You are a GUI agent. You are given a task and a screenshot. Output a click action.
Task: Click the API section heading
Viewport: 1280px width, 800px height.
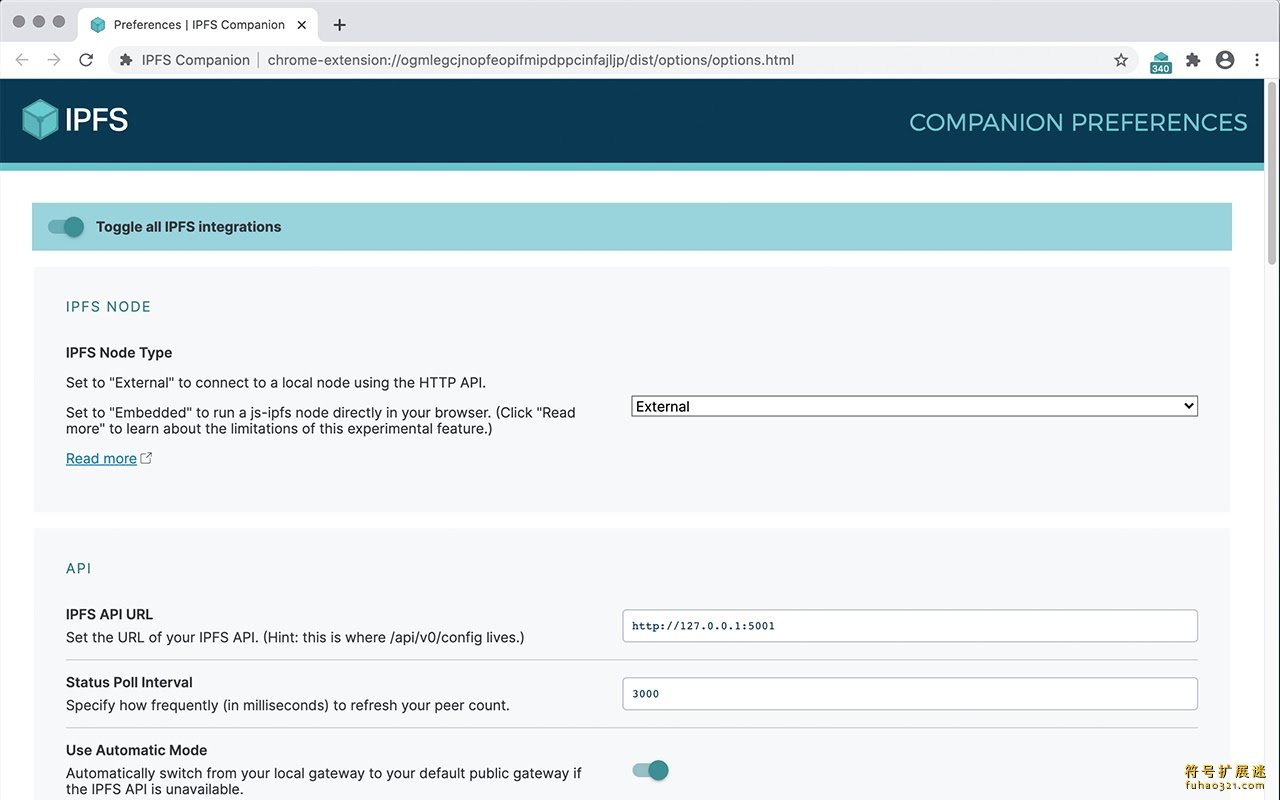coord(79,569)
